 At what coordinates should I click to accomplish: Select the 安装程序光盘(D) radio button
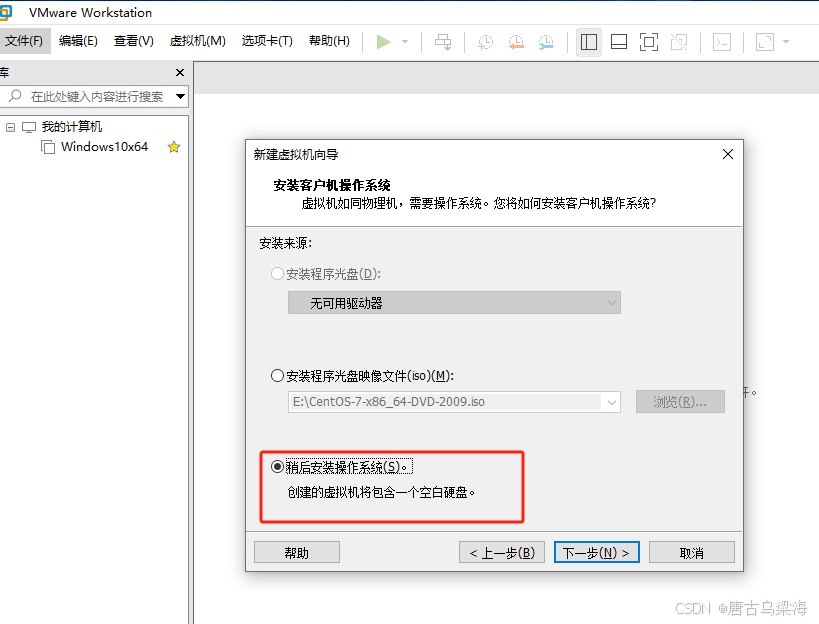point(277,274)
